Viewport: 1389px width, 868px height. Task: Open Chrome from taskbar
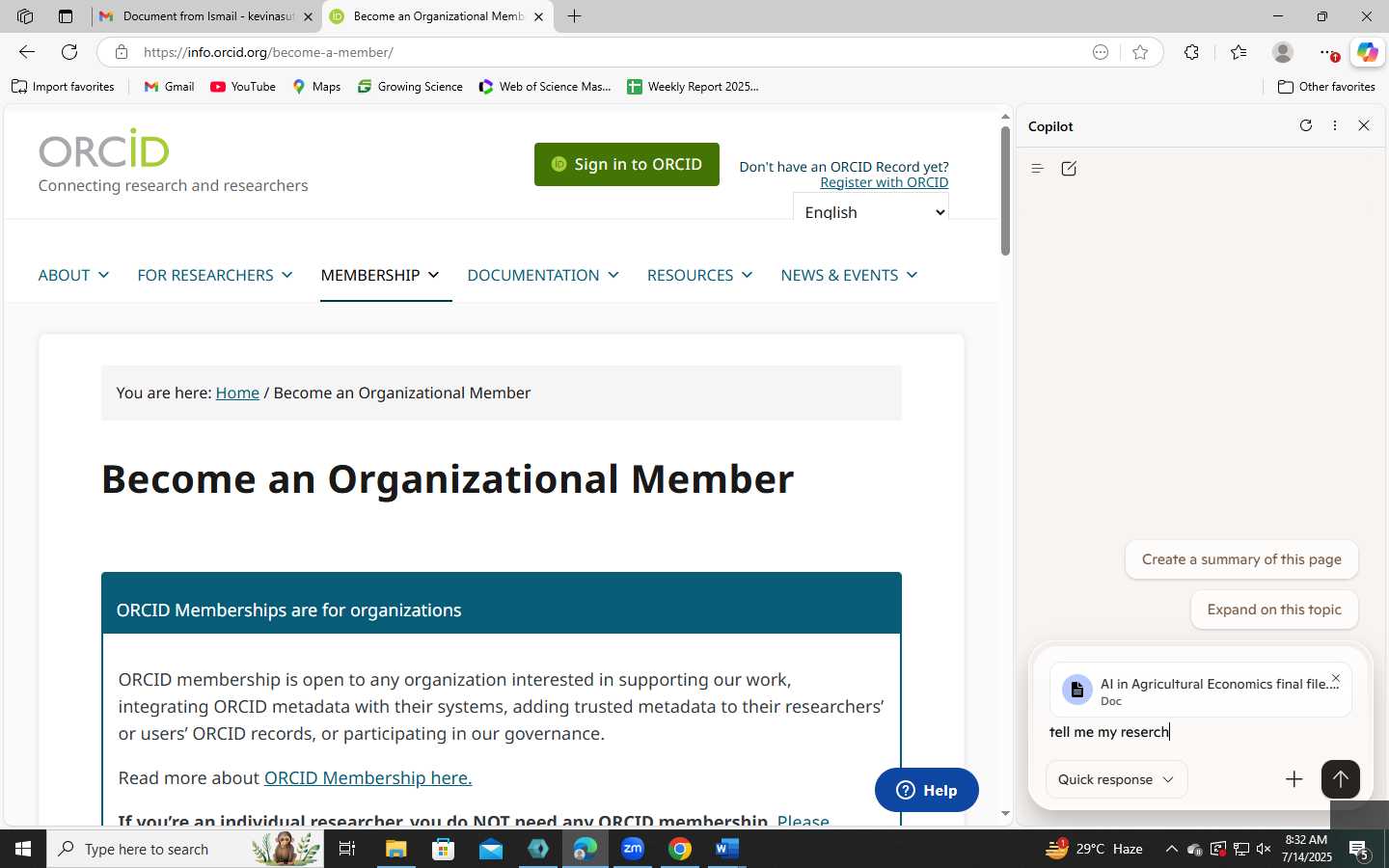[x=680, y=849]
